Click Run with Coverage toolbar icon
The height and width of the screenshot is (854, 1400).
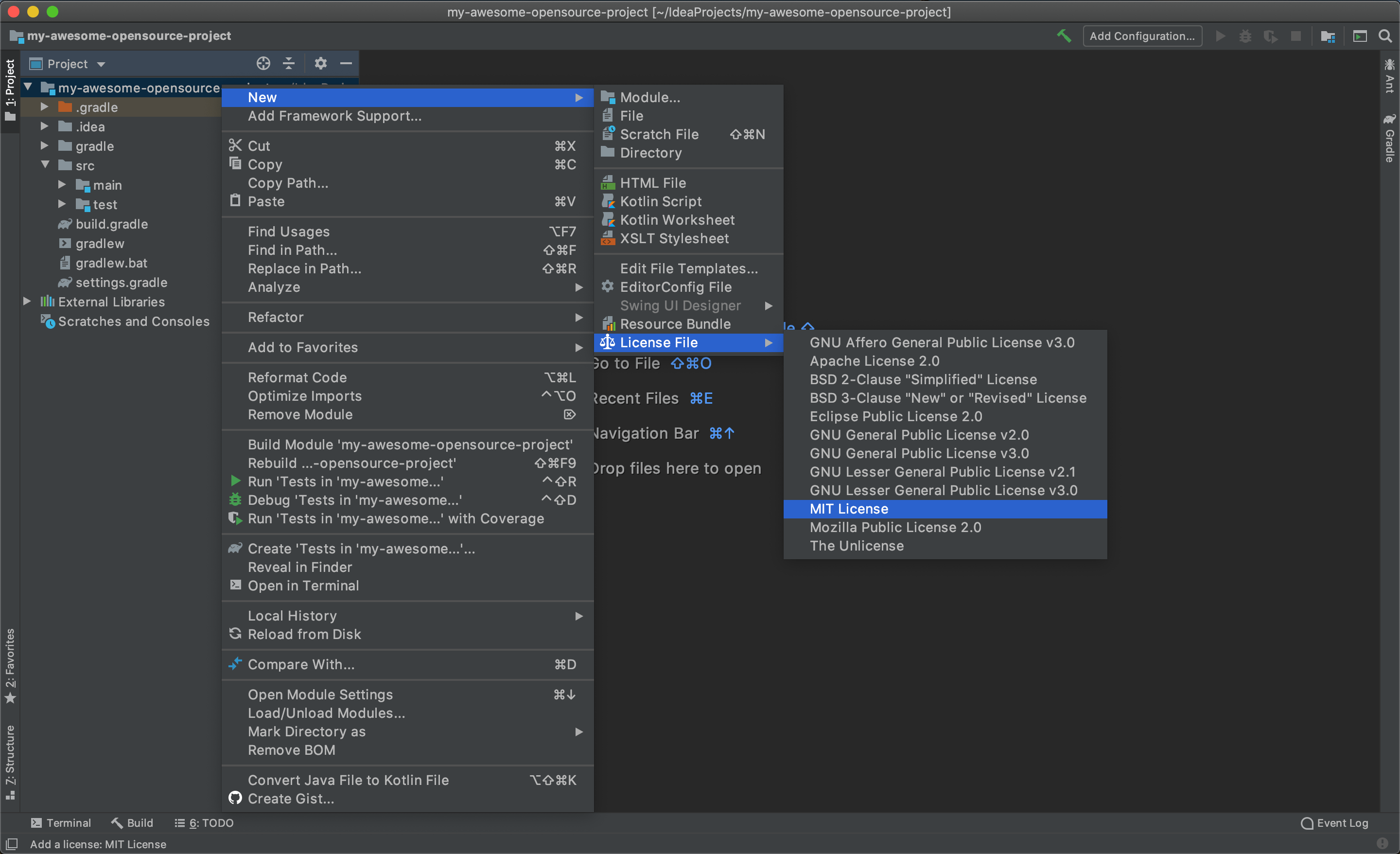coord(1271,36)
